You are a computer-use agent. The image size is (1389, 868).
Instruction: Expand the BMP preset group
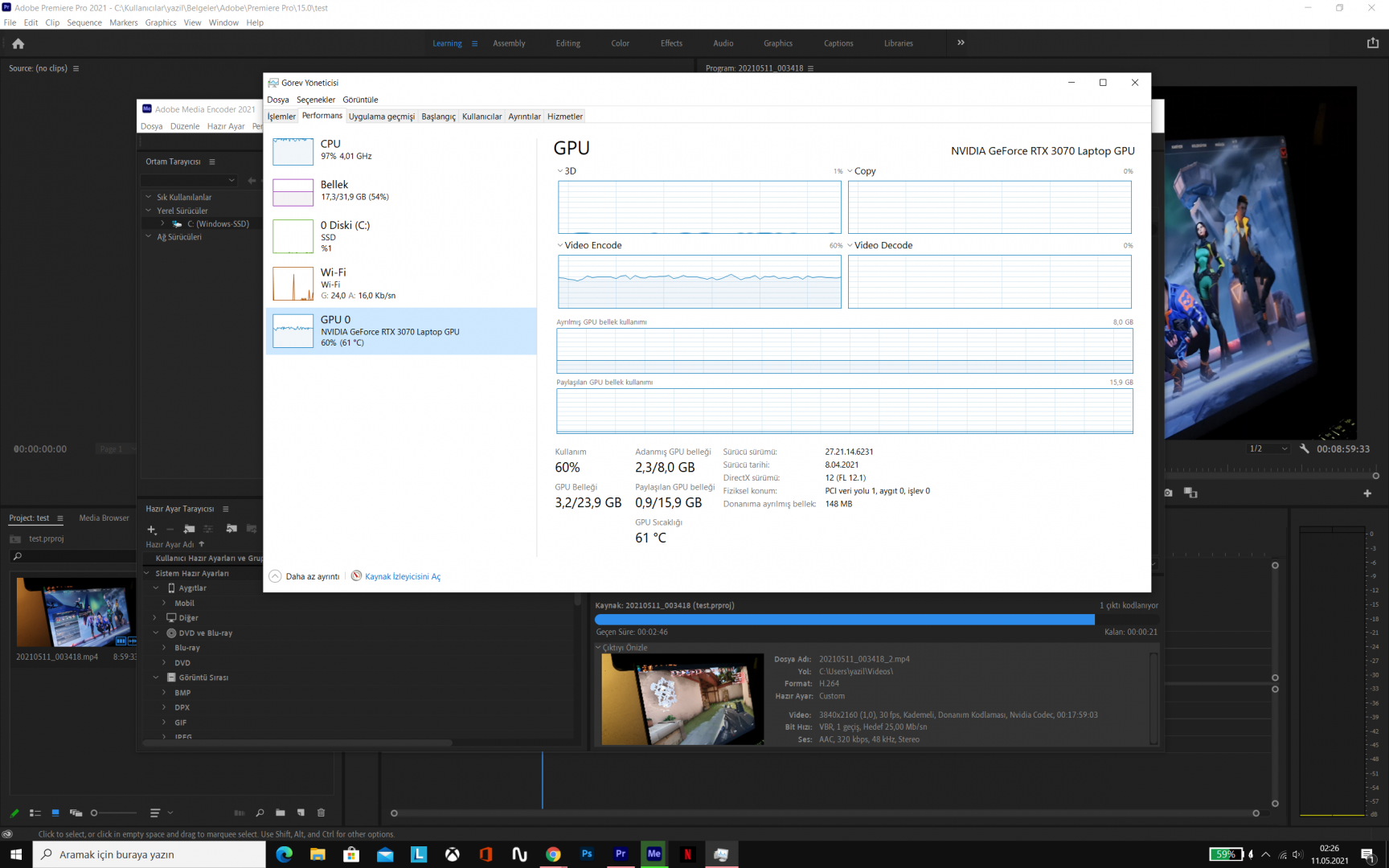164,692
